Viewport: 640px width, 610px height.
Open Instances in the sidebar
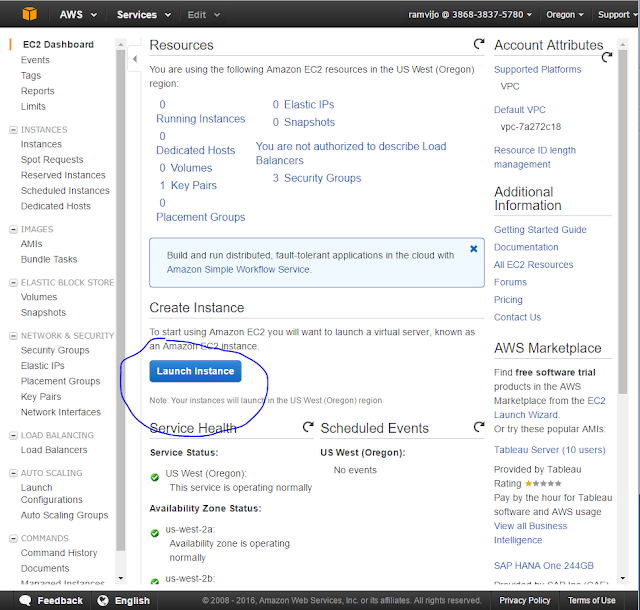point(41,144)
